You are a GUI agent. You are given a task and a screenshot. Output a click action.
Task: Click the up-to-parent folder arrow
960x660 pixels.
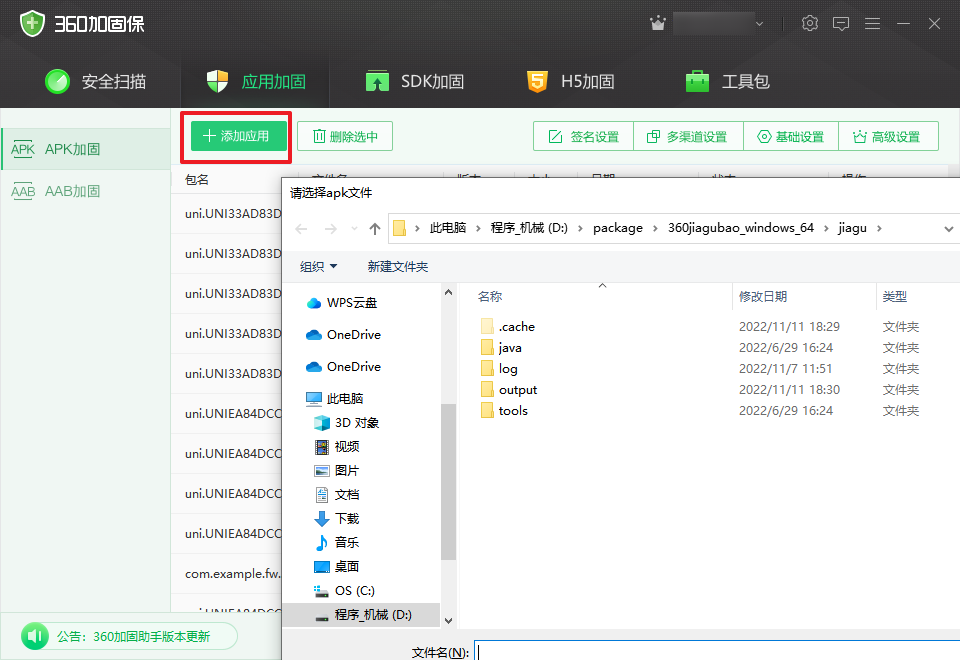click(x=374, y=228)
